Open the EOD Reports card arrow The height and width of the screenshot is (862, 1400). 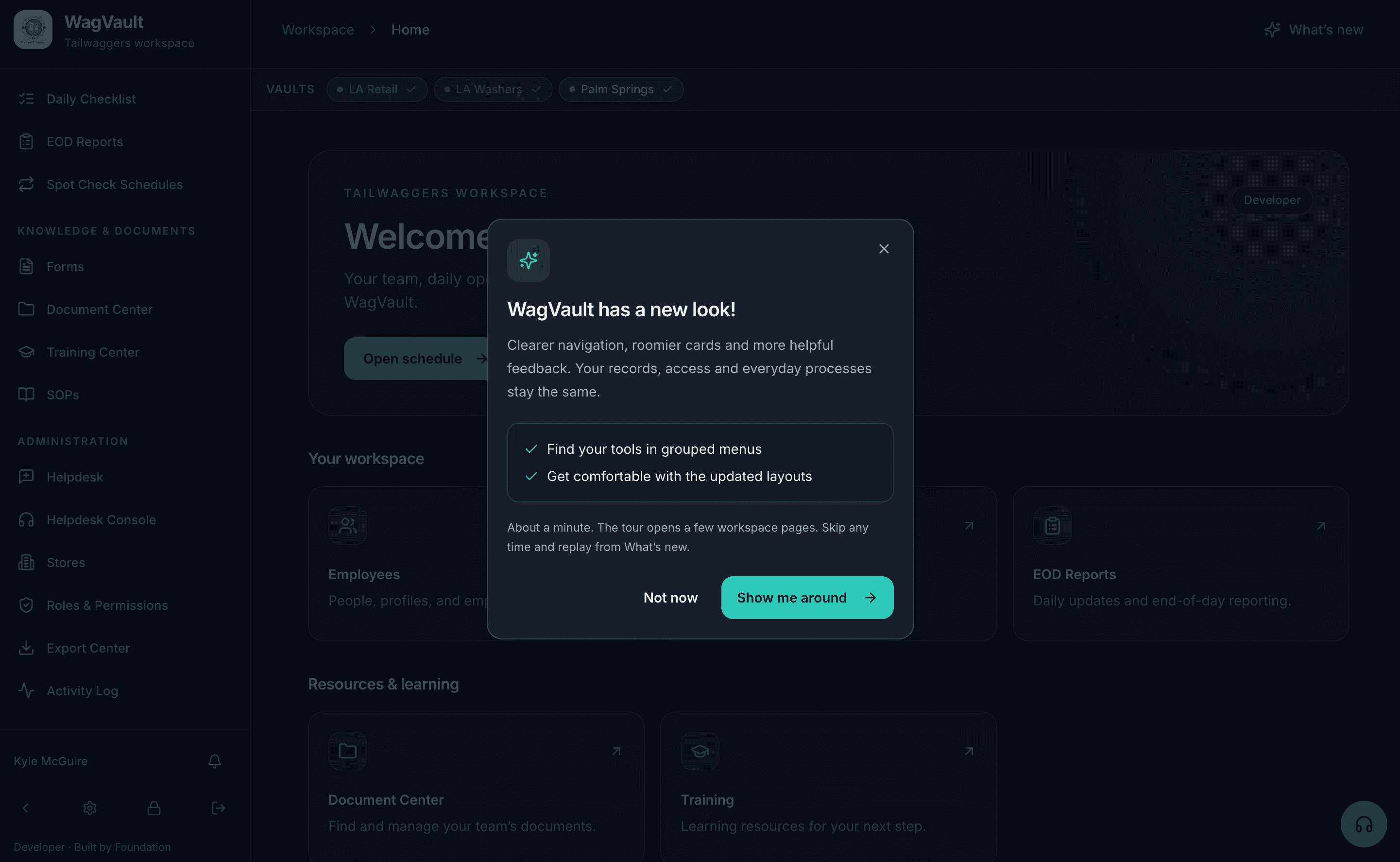pyautogui.click(x=1320, y=526)
